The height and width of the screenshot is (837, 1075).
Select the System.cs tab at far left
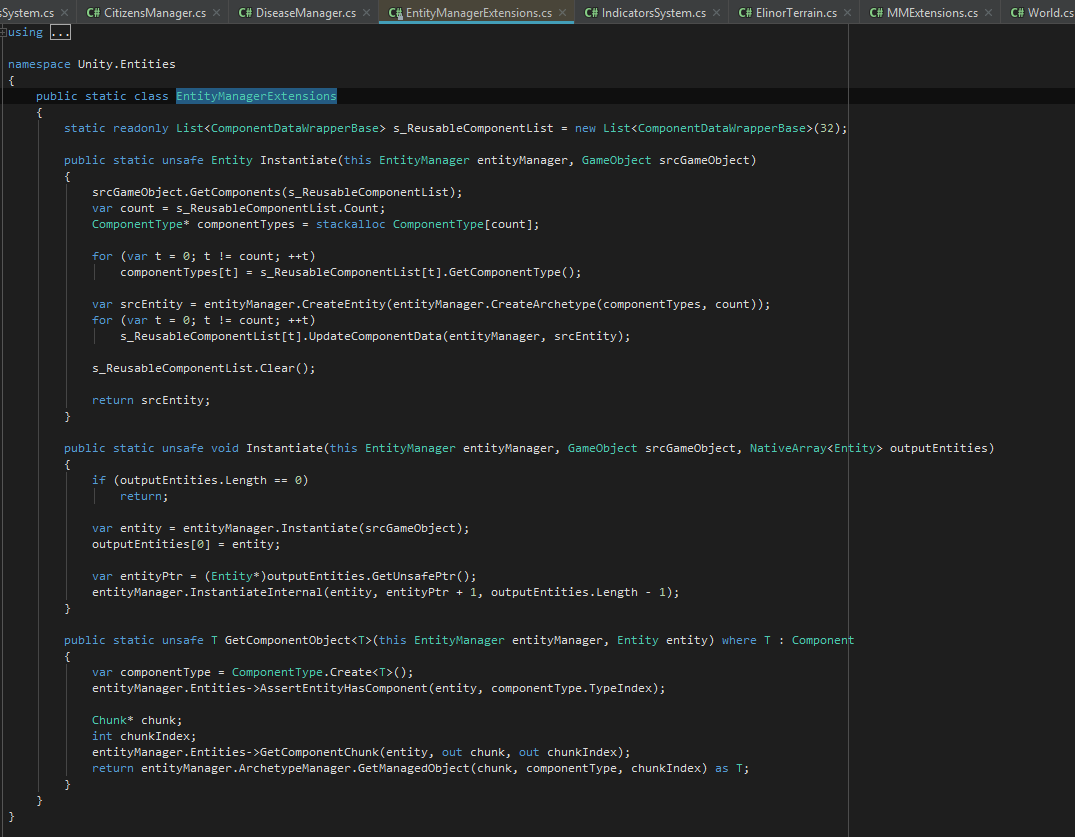pos(30,12)
